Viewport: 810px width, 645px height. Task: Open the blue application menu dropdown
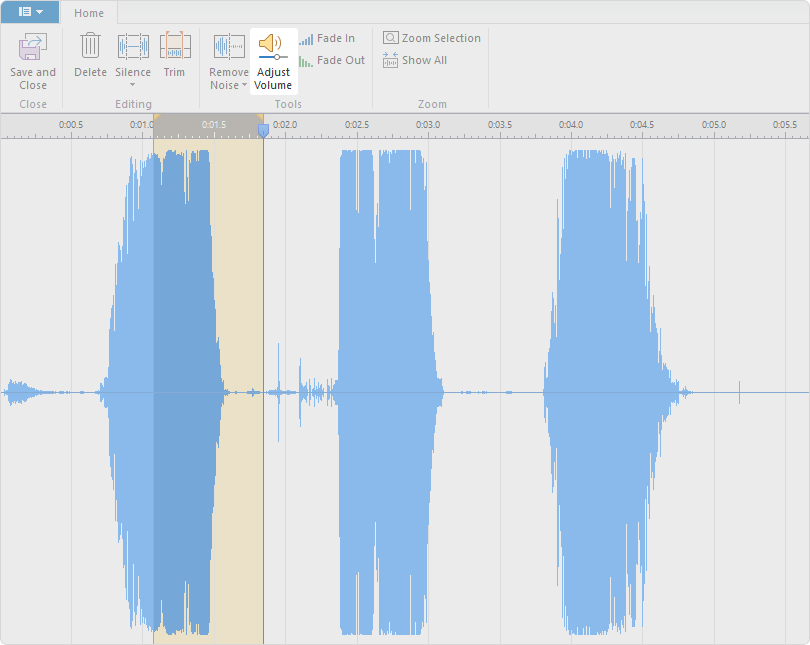tap(30, 12)
